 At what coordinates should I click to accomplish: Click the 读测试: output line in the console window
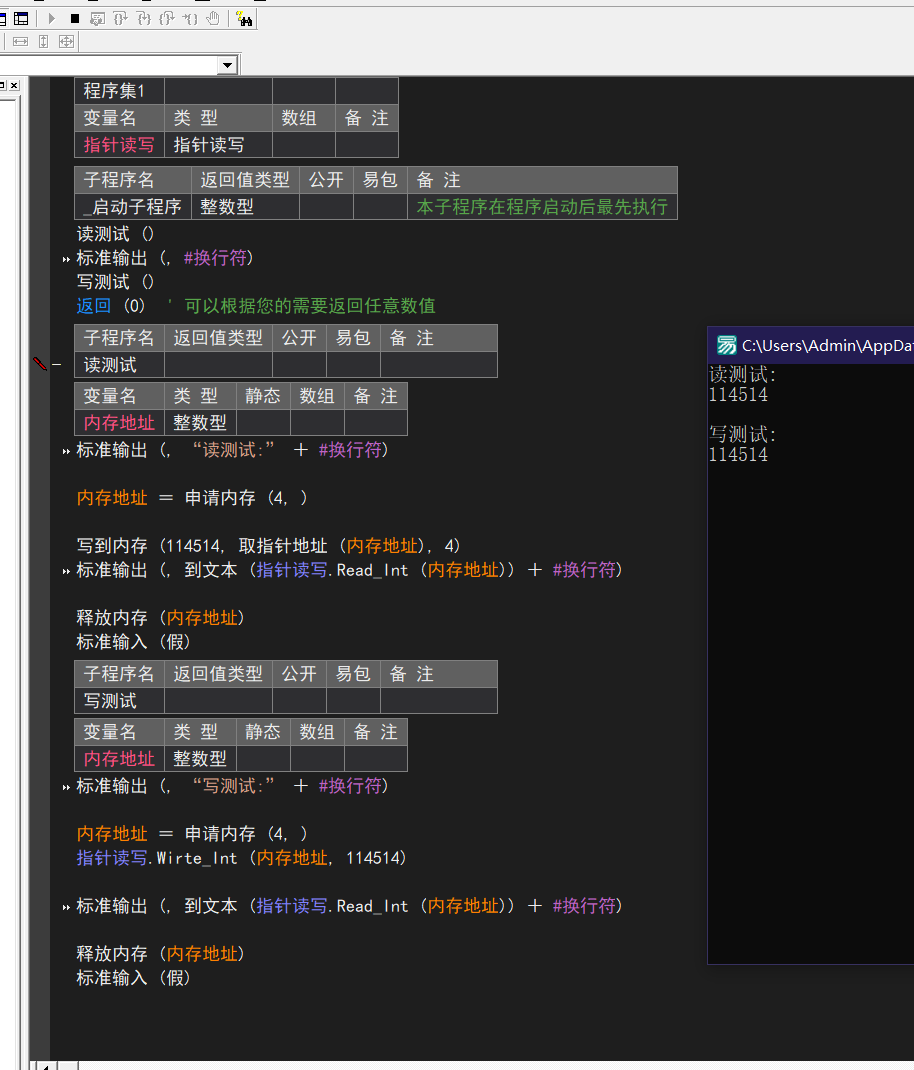click(743, 375)
